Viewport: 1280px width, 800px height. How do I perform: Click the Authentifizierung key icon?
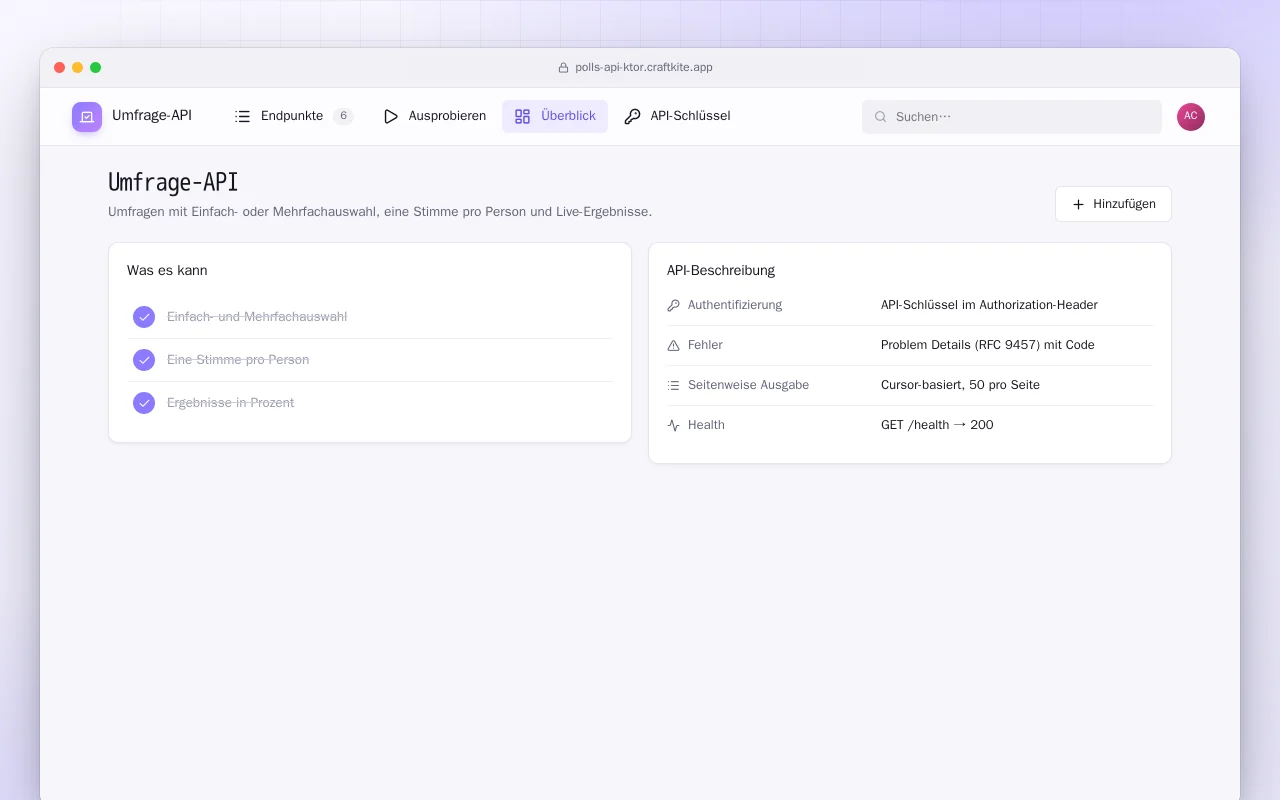click(x=673, y=305)
